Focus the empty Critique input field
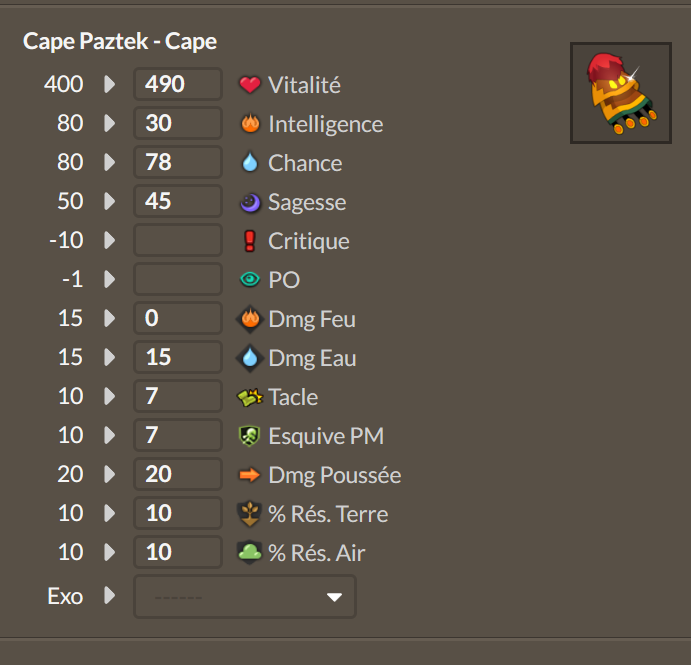This screenshot has width=691, height=665. (178, 240)
